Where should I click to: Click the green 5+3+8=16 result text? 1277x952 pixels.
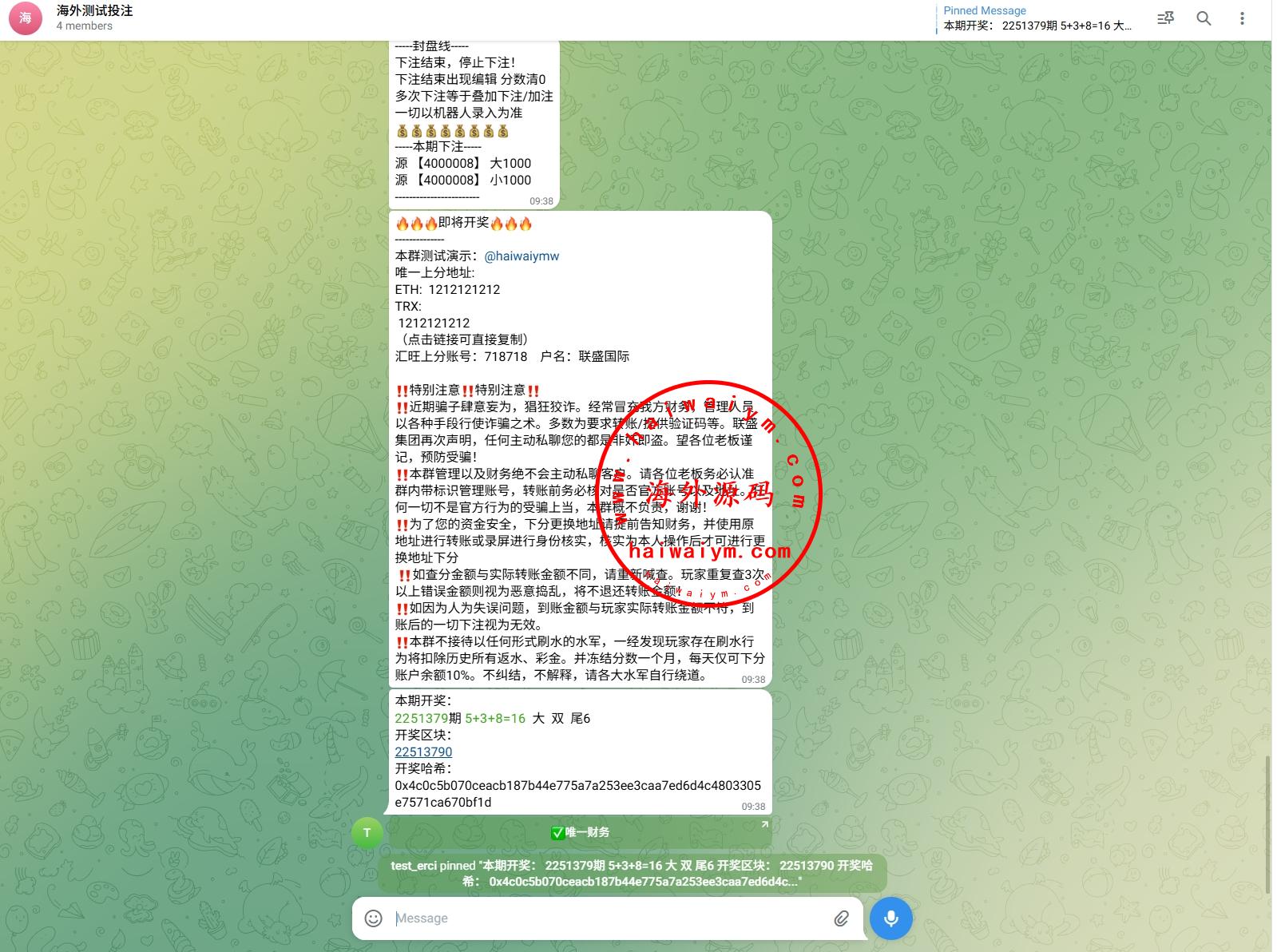pyautogui.click(x=495, y=718)
